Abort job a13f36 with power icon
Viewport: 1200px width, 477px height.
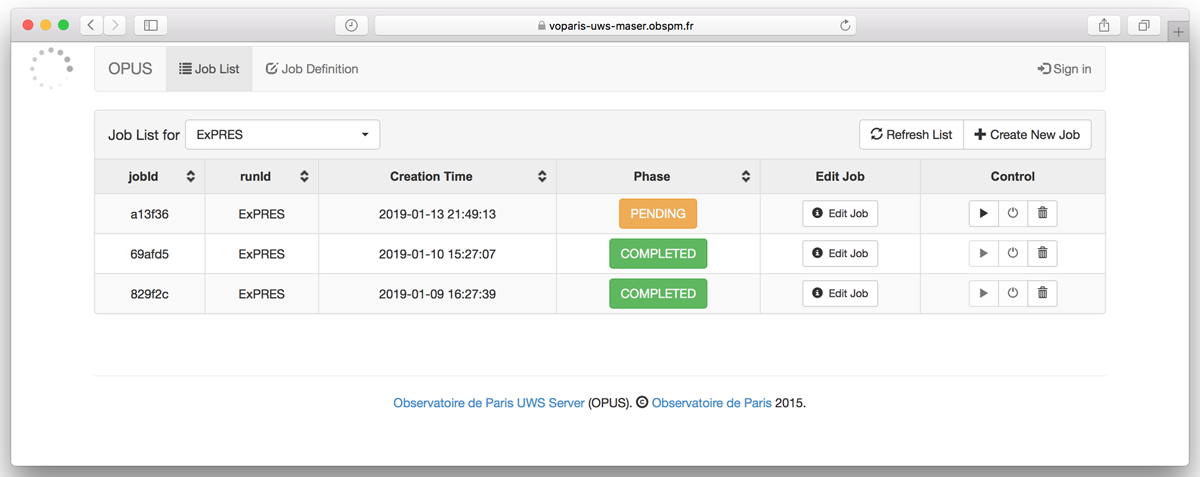coord(1013,213)
